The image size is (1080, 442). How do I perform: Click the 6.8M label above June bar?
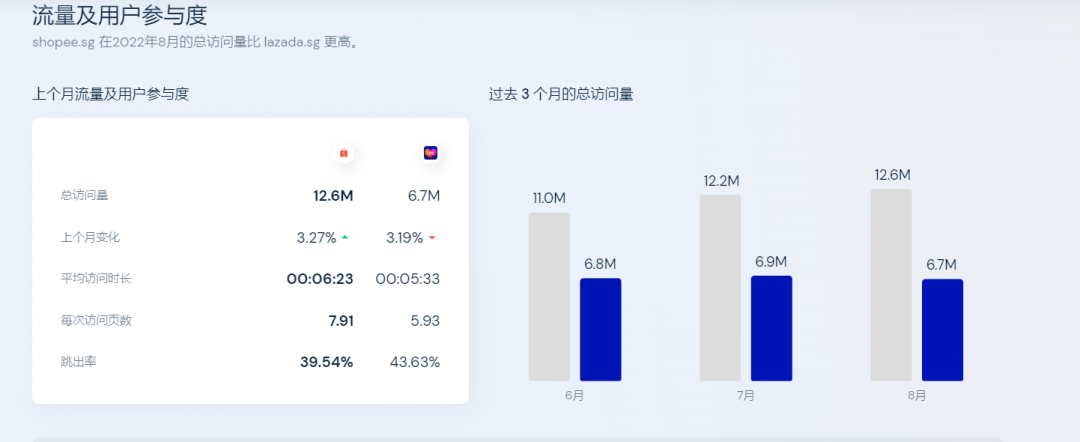[601, 264]
